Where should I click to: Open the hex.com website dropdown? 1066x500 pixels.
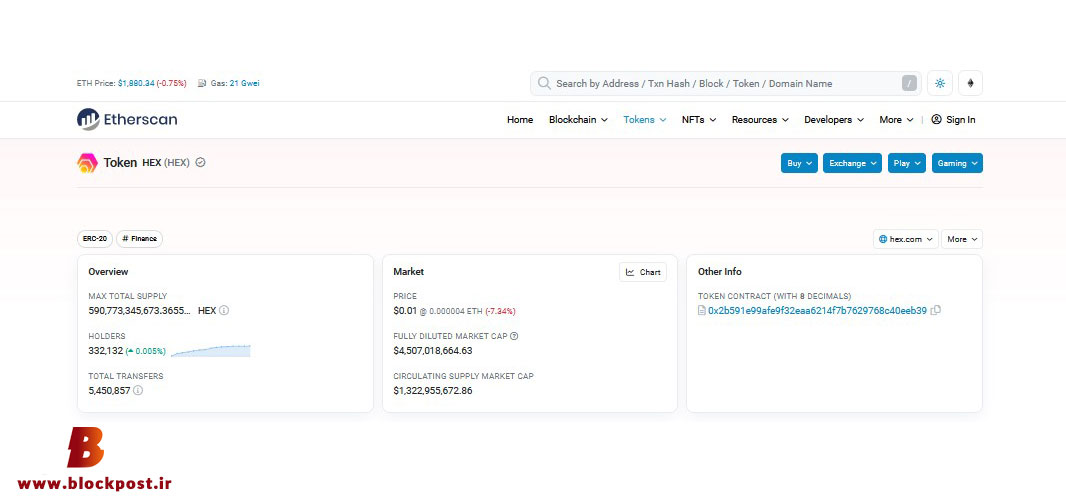point(906,239)
